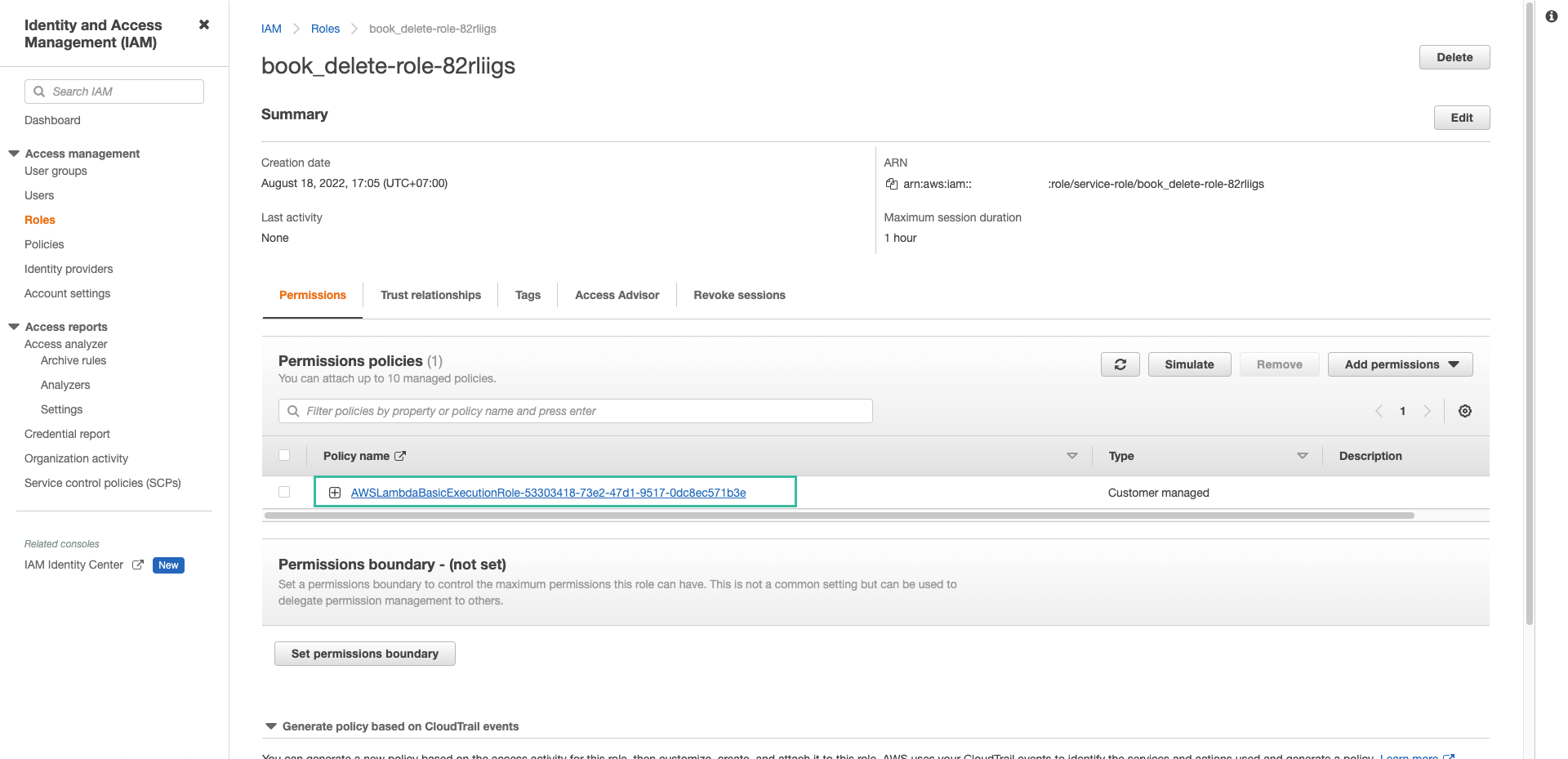
Task: Click the magnifier icon in the Search IAM field
Action: pos(40,91)
